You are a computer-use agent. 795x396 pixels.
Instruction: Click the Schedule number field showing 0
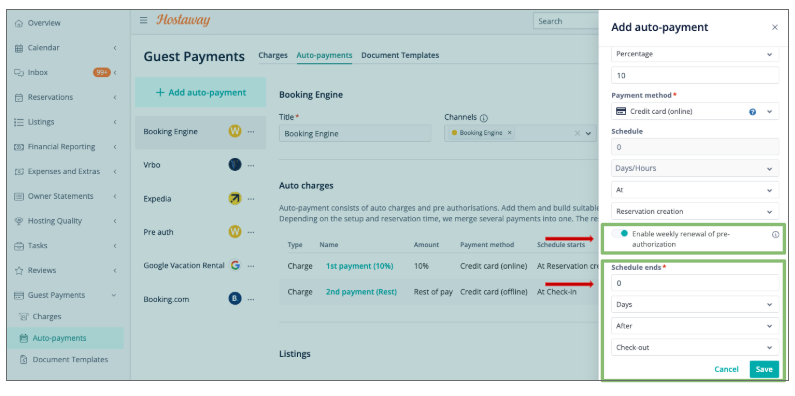[695, 147]
